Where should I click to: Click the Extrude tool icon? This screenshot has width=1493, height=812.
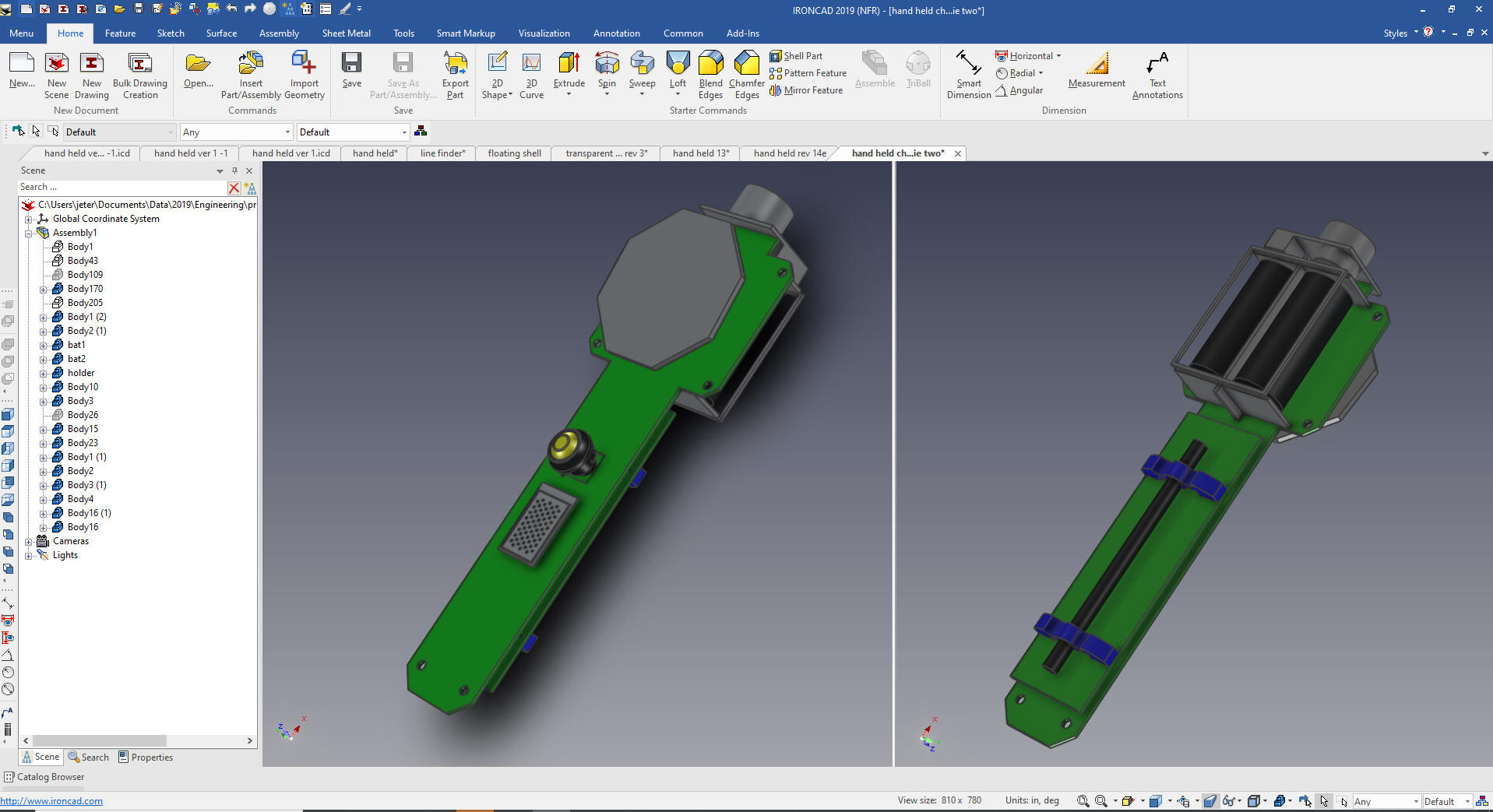click(569, 65)
